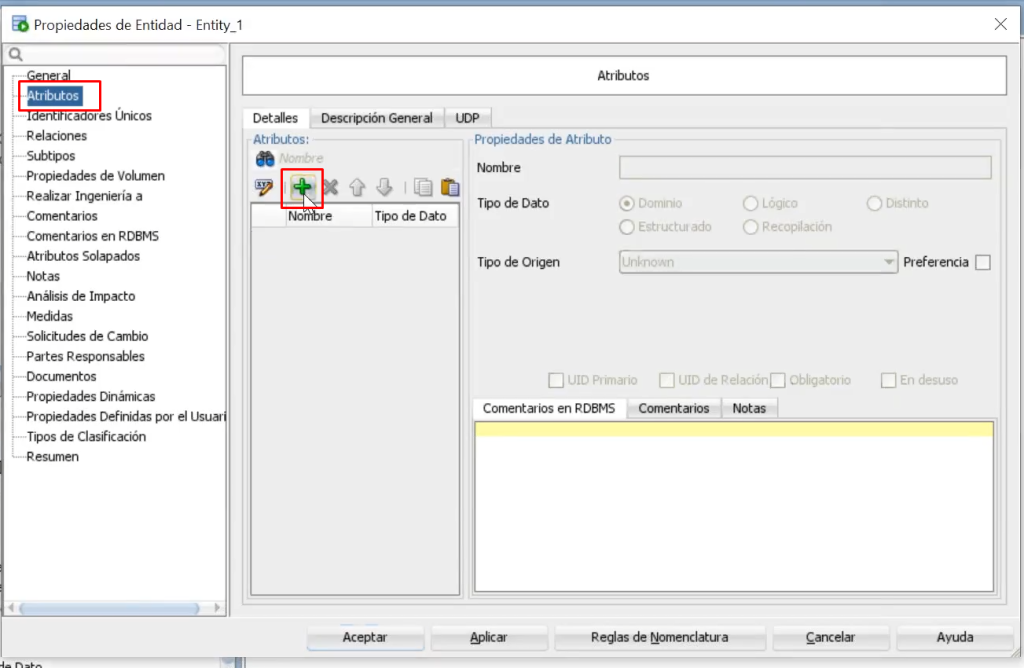
Task: Move attribute up with up arrow
Action: click(357, 187)
